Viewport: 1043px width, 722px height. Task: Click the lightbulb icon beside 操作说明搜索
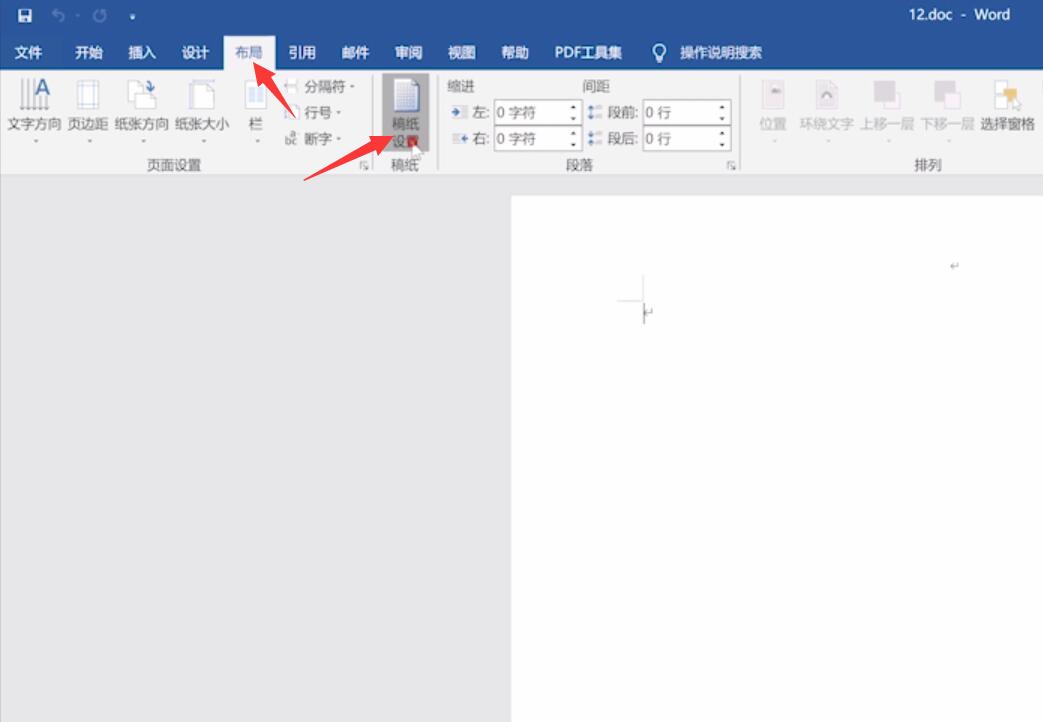coord(659,53)
